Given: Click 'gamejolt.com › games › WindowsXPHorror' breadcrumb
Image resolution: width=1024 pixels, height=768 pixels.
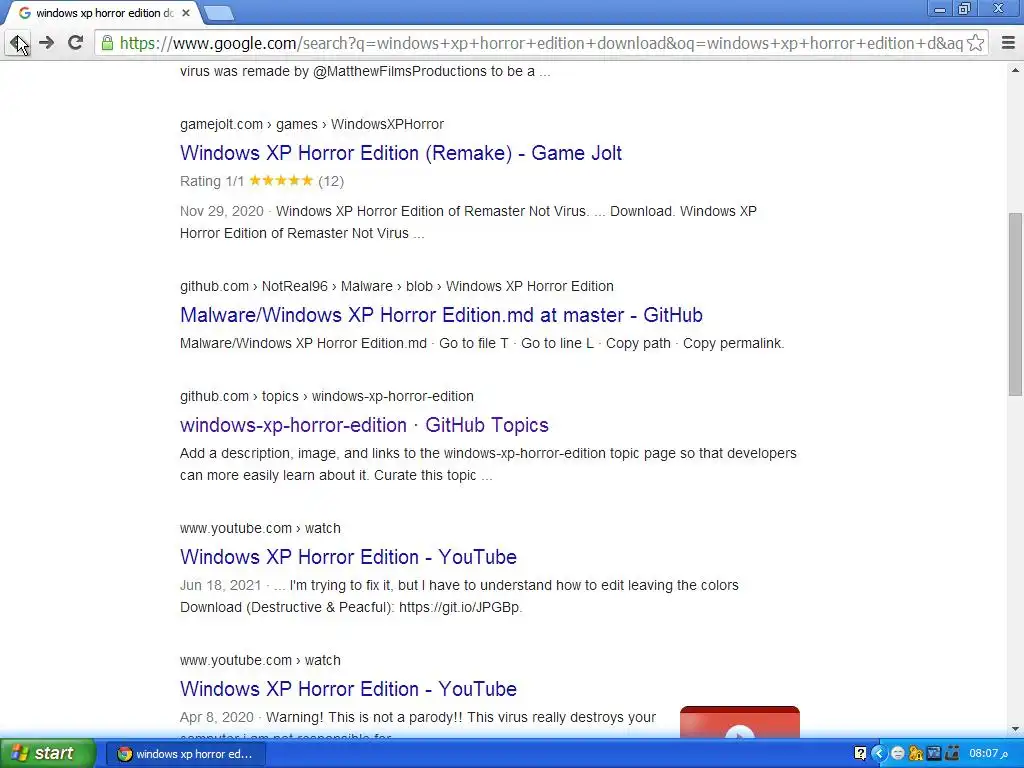Looking at the screenshot, I should (312, 124).
